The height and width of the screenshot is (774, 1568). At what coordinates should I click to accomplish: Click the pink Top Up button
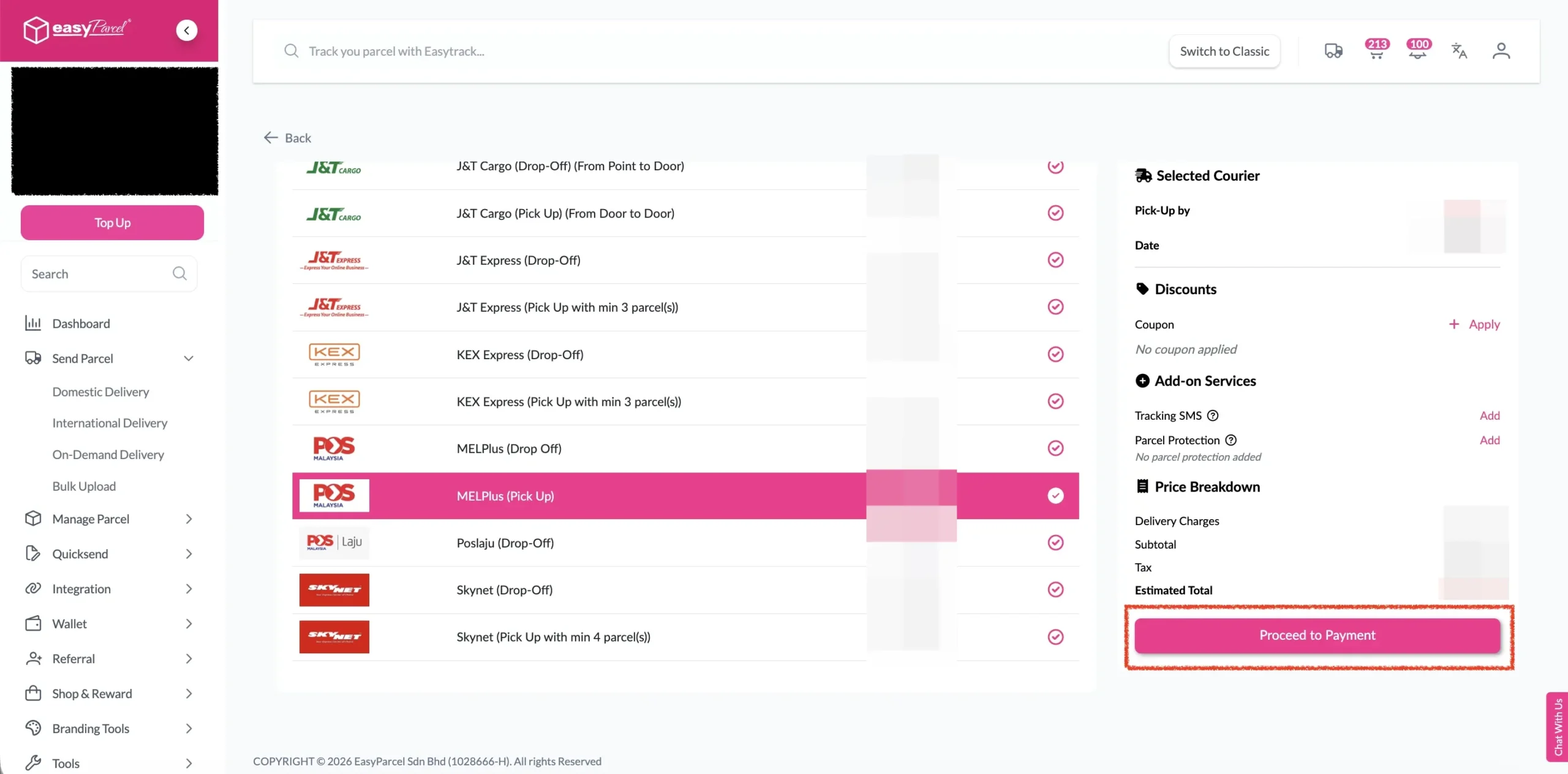(x=112, y=222)
